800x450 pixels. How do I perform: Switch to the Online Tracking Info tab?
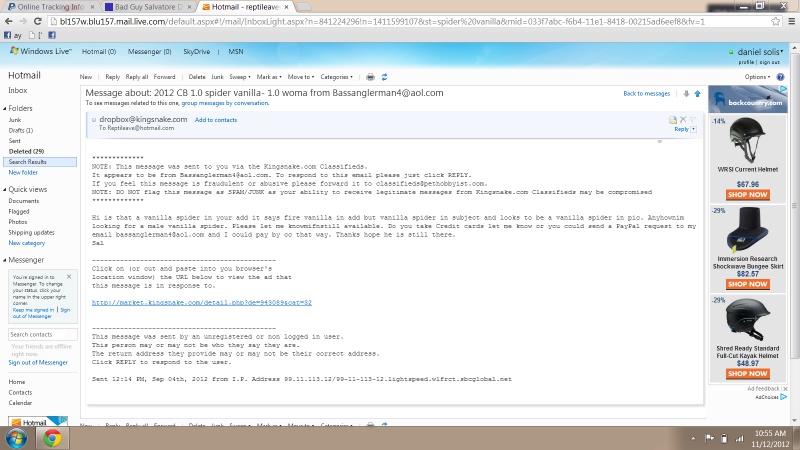(x=50, y=7)
